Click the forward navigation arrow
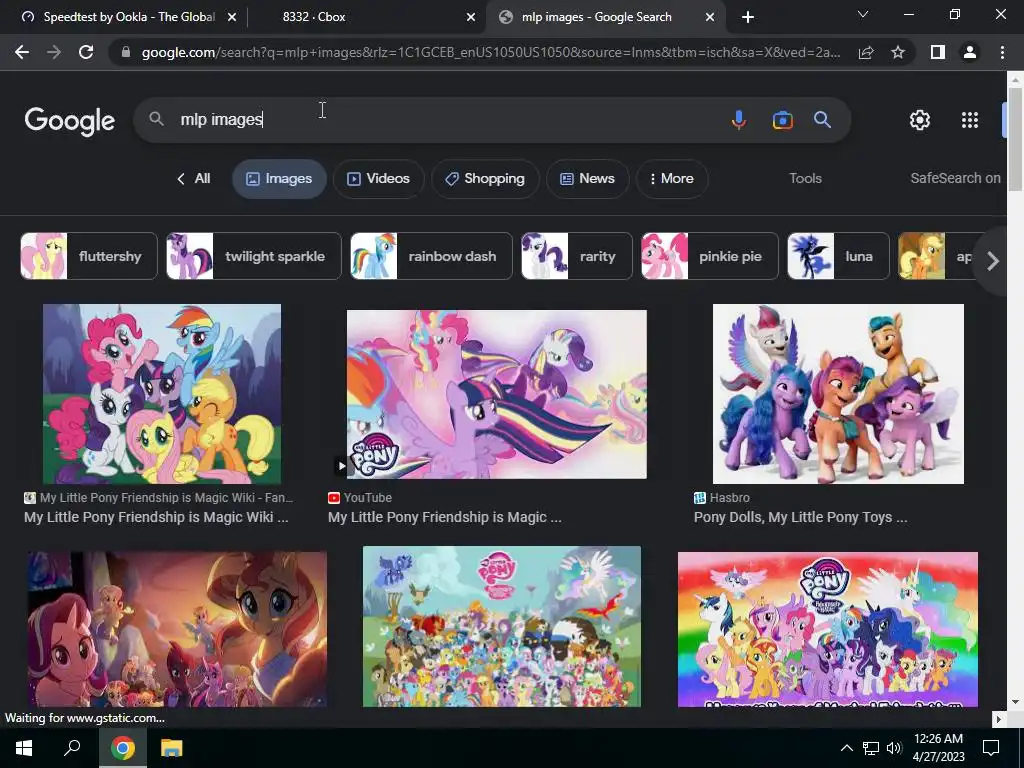This screenshot has height=768, width=1024. point(54,52)
